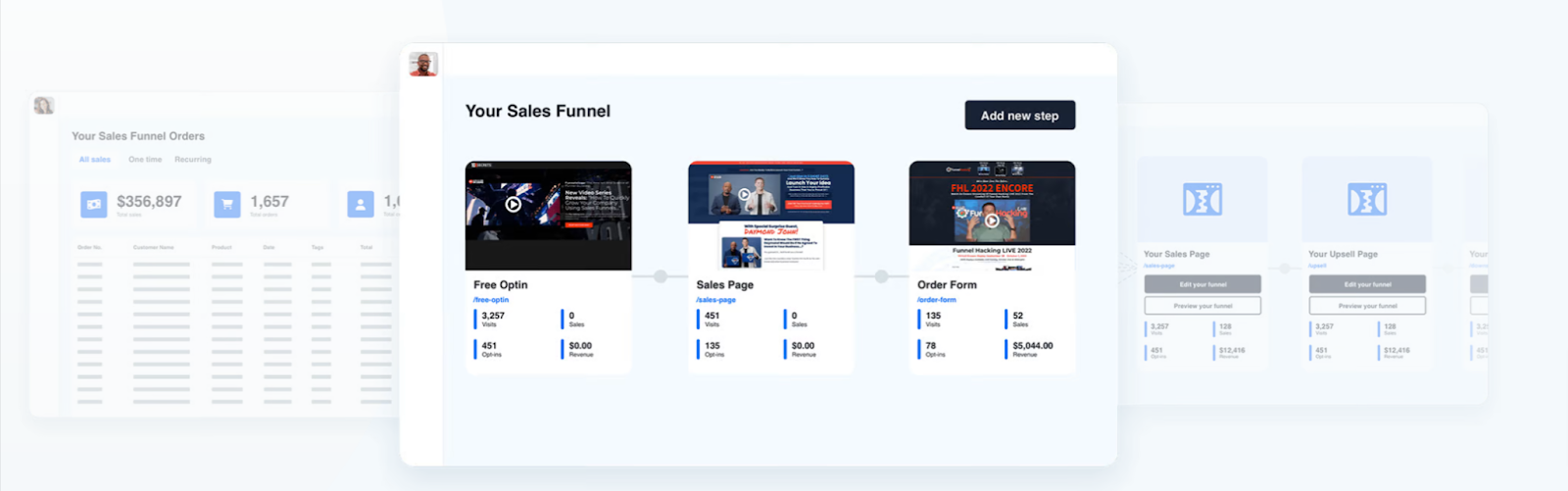Click connector node between Sales Page and Order Form
This screenshot has width=1568, height=491.
881,276
